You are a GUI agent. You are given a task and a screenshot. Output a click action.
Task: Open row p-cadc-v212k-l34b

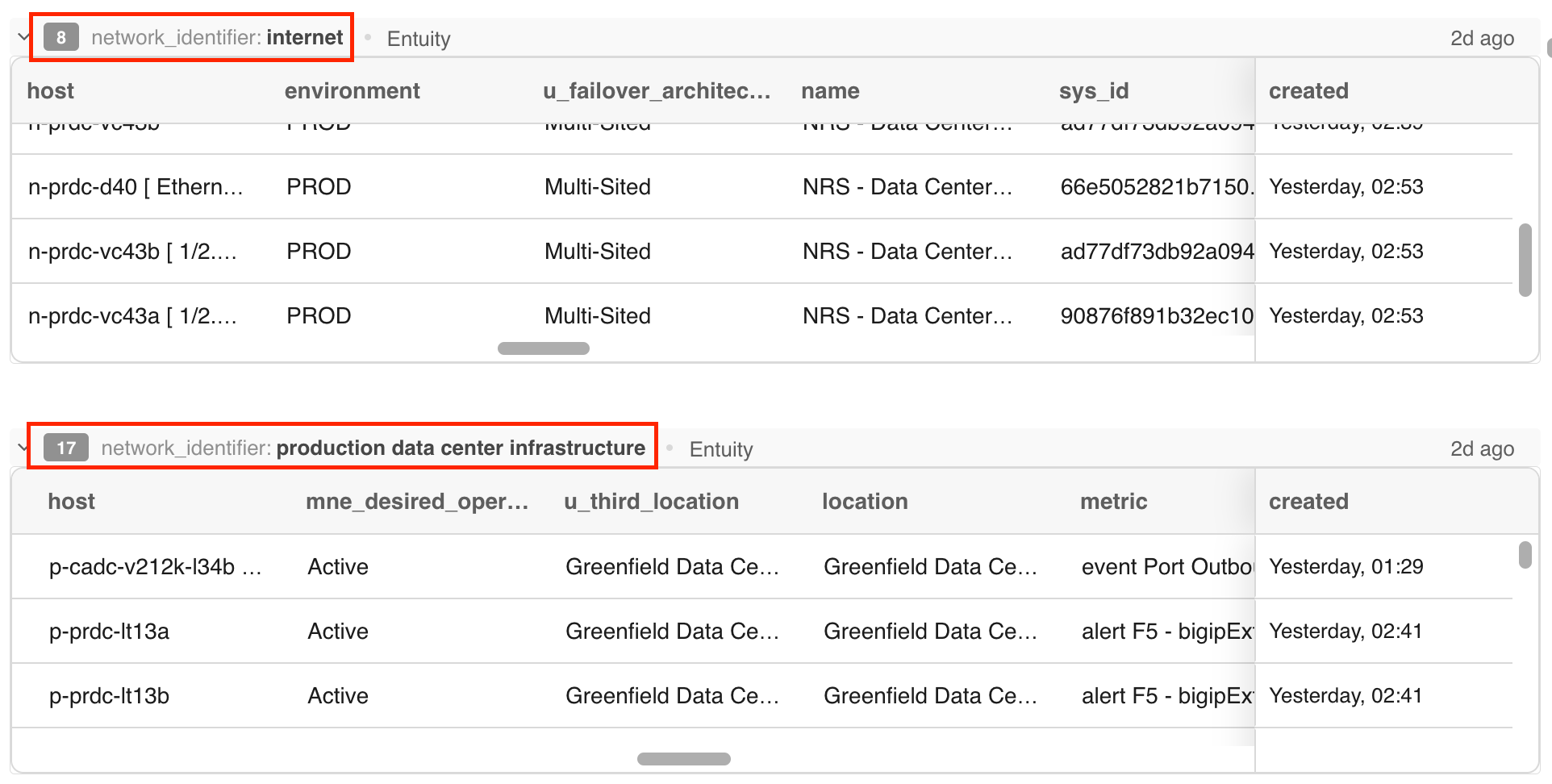click(155, 567)
